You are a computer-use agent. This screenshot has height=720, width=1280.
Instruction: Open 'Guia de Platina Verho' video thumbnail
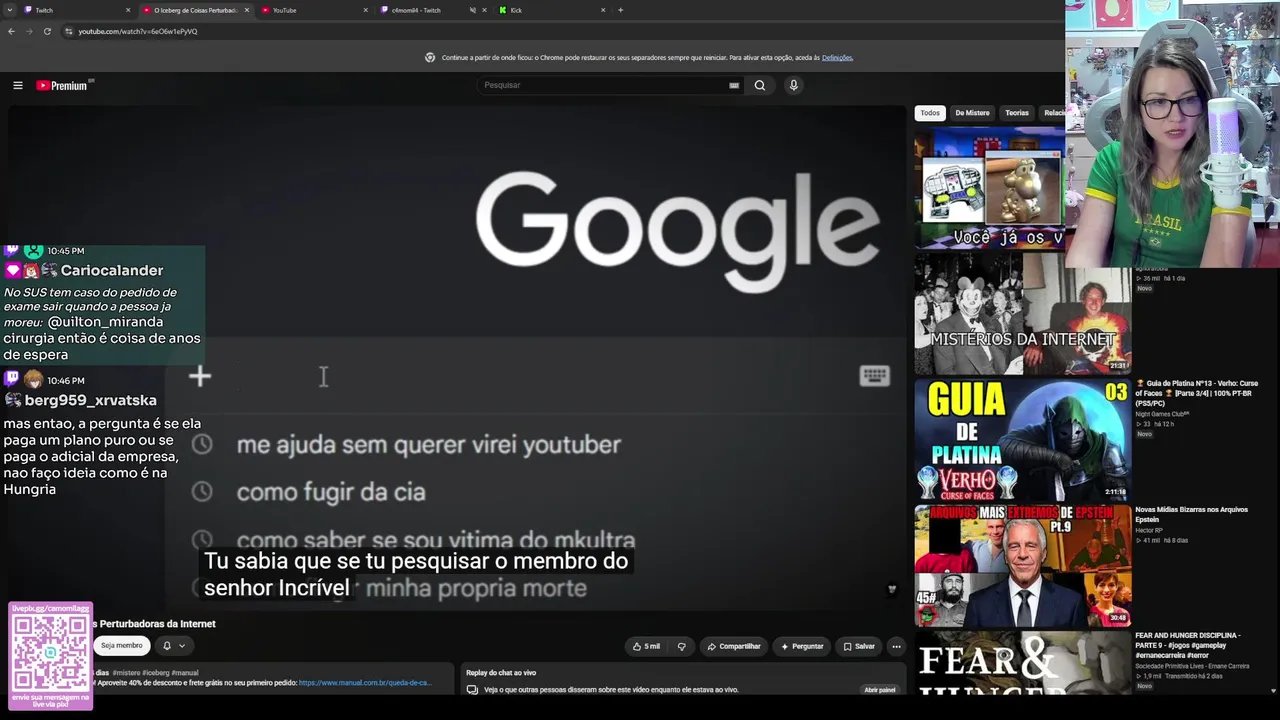[1022, 439]
